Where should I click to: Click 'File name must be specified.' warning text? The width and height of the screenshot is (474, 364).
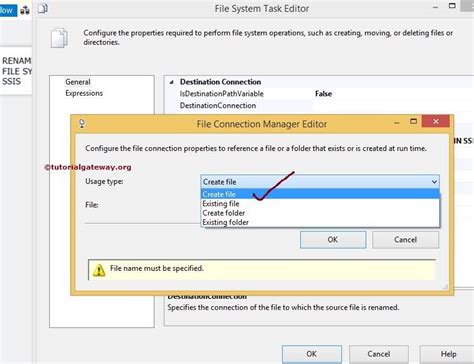click(x=157, y=268)
